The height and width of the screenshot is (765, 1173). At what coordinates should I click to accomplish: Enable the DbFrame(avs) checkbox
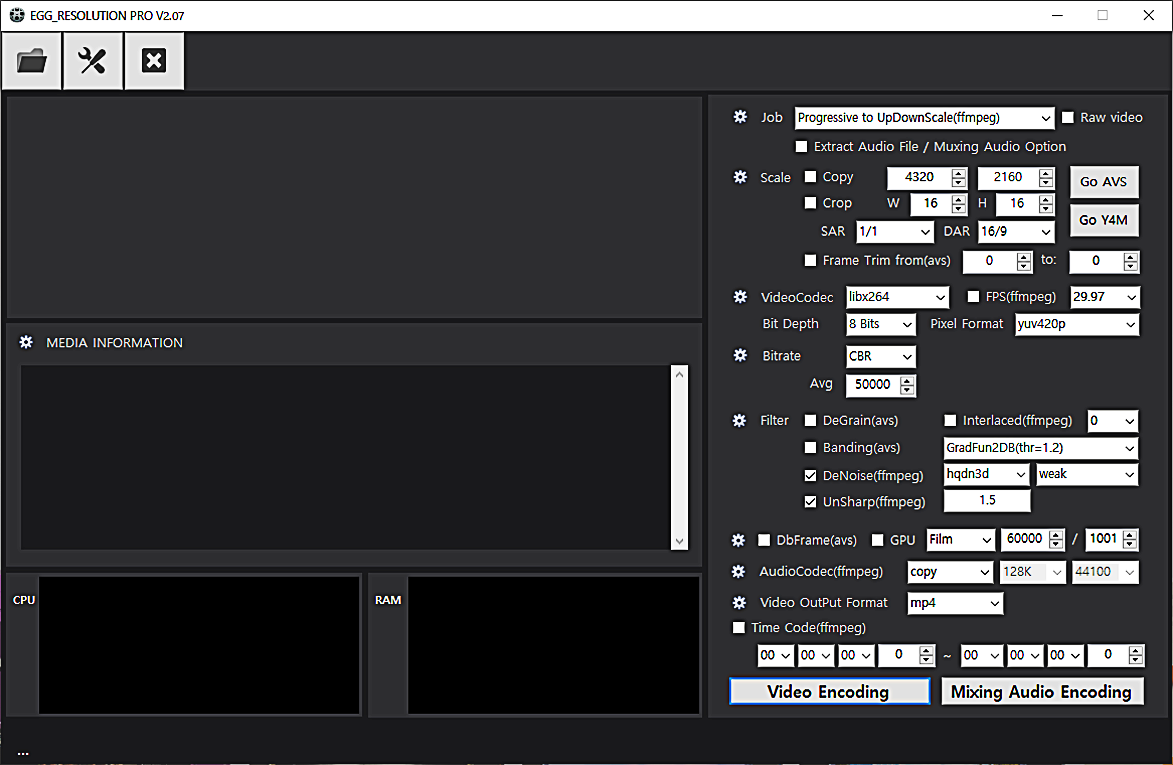point(764,540)
